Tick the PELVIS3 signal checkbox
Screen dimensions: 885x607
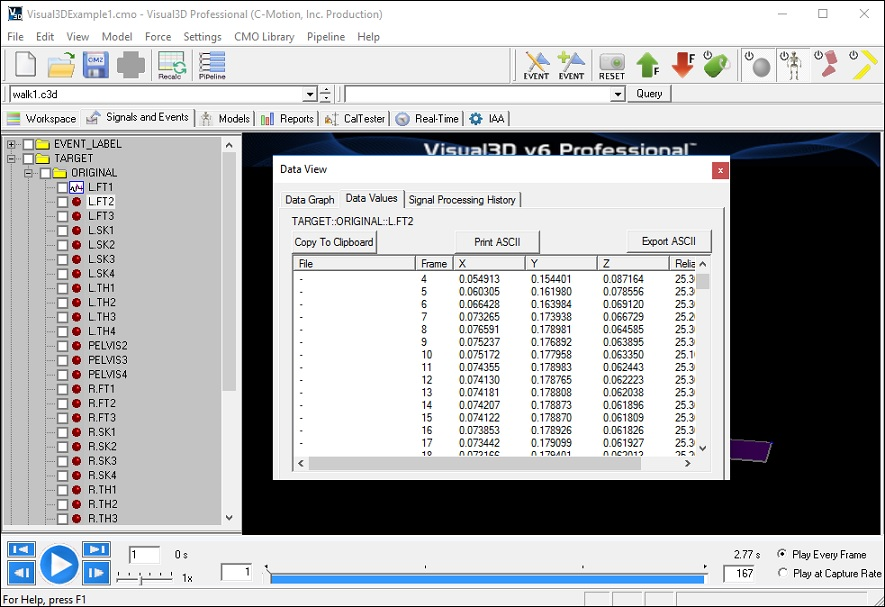62,360
